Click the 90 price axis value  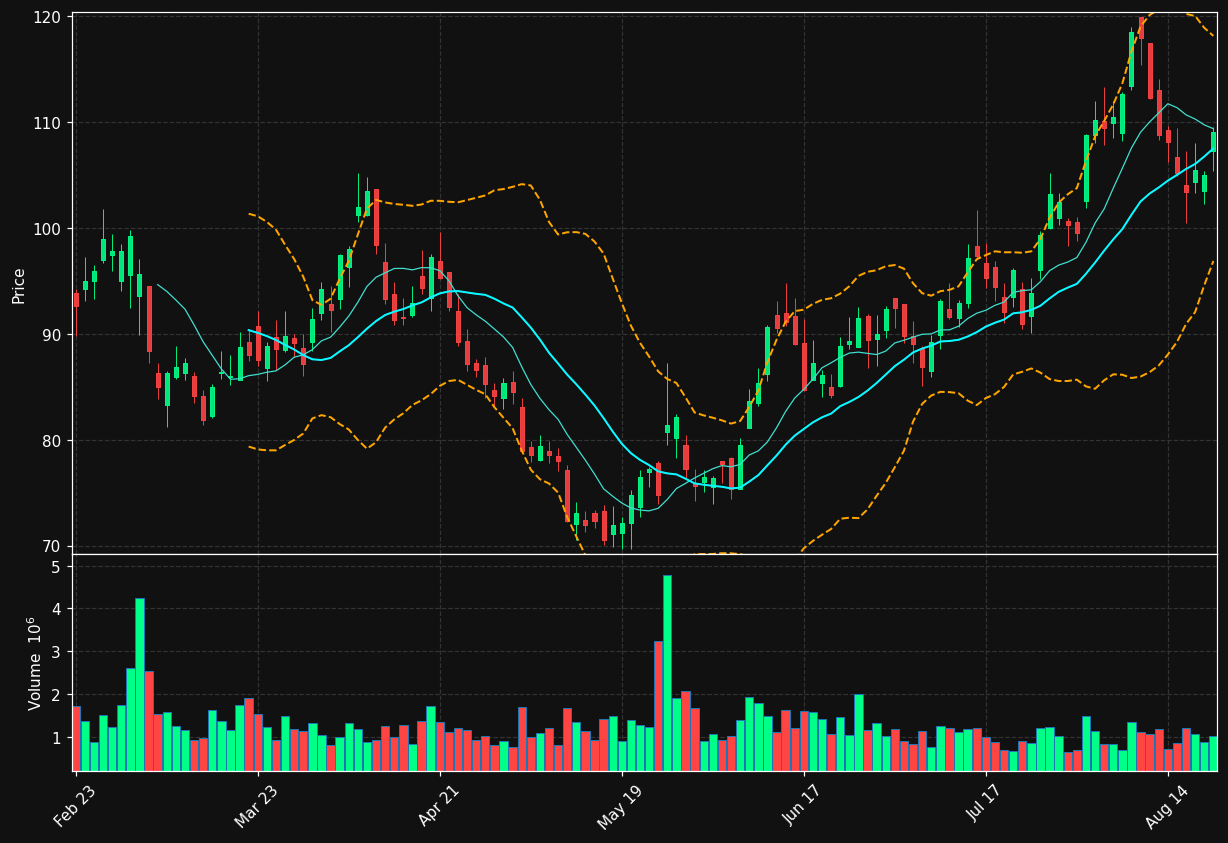(x=53, y=335)
